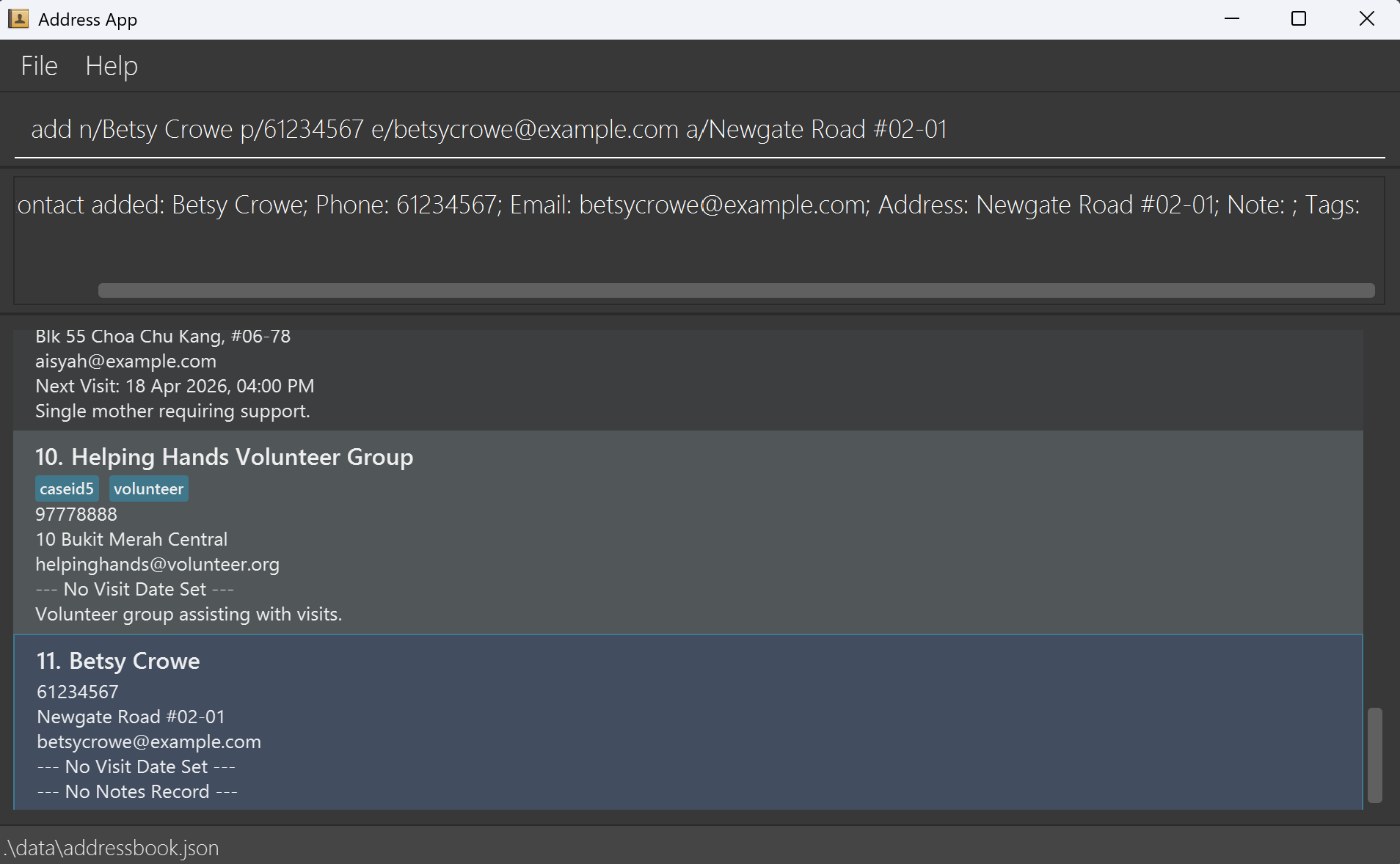The width and height of the screenshot is (1400, 864).
Task: Click the aisyah@example.com email
Action: (x=125, y=362)
